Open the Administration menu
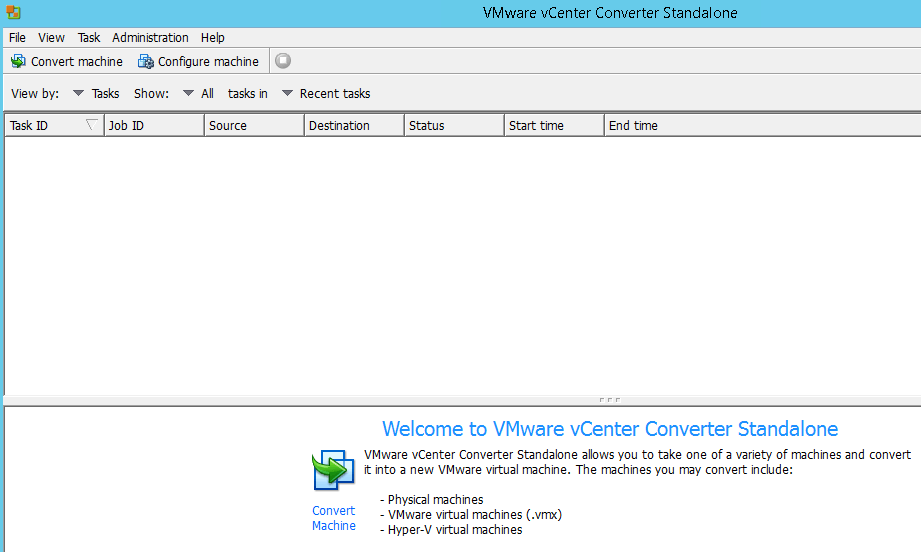921x552 pixels. coord(150,38)
